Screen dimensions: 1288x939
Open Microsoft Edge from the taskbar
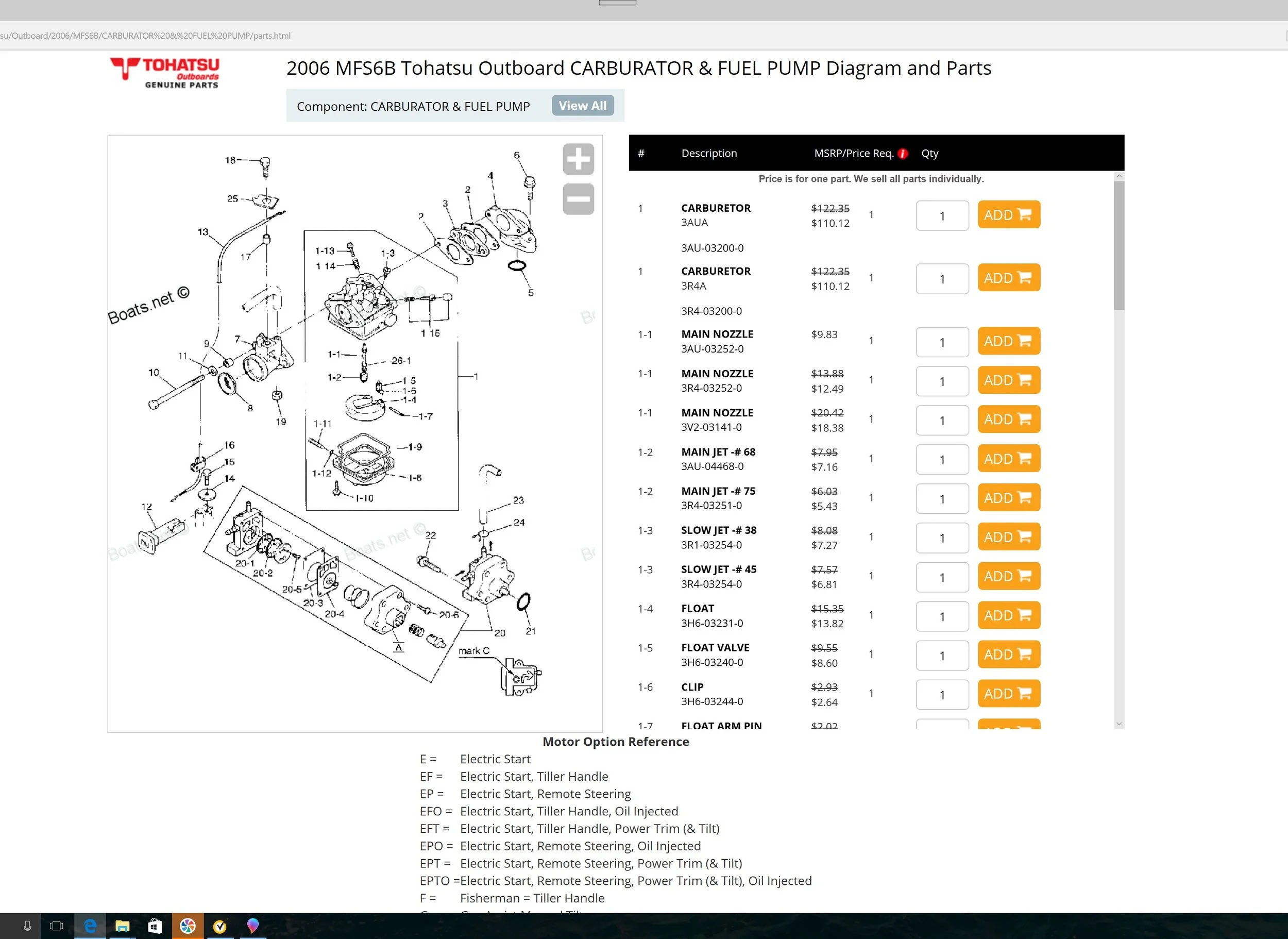[x=90, y=926]
